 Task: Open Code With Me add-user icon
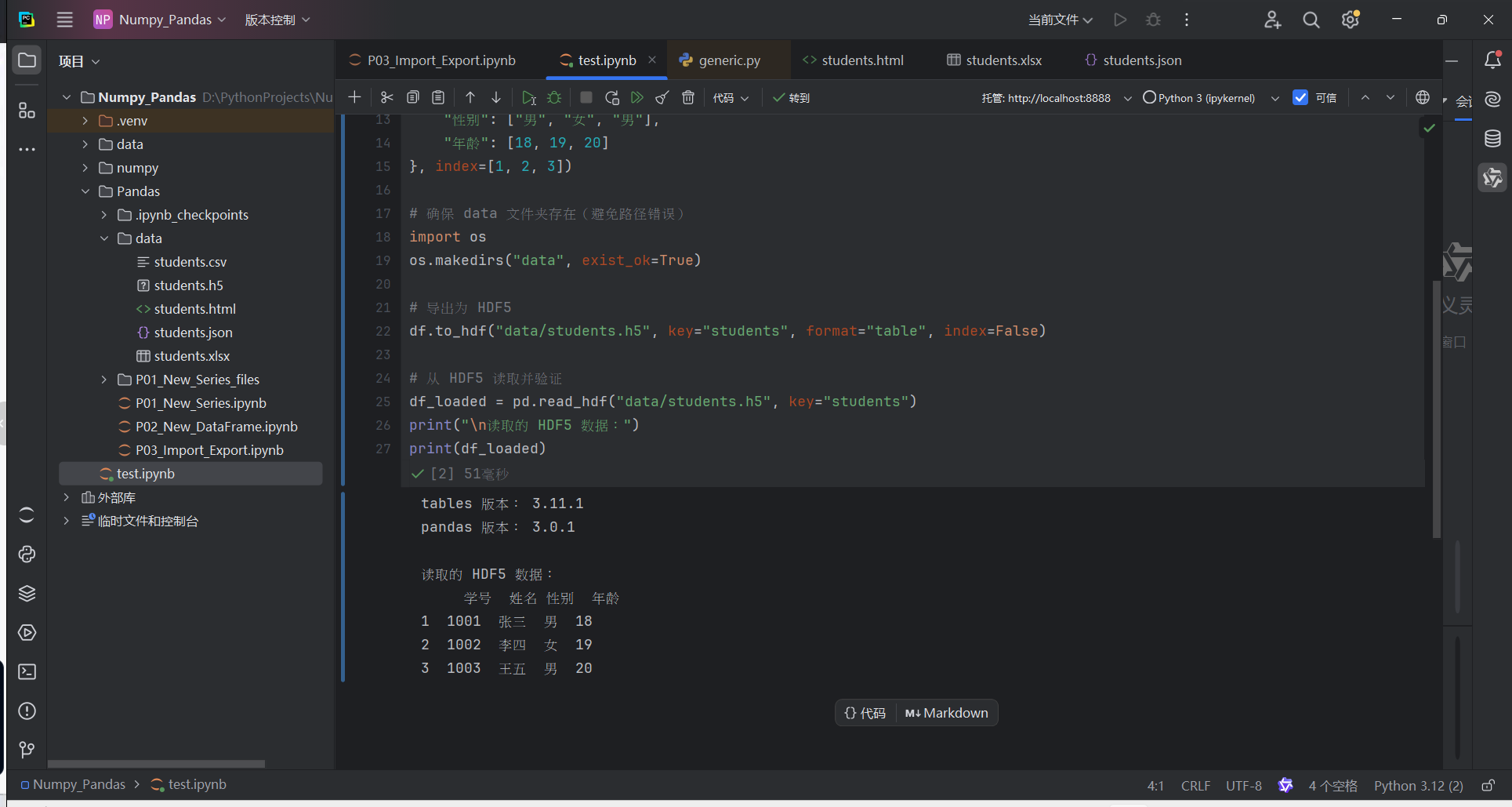pyautogui.click(x=1272, y=20)
